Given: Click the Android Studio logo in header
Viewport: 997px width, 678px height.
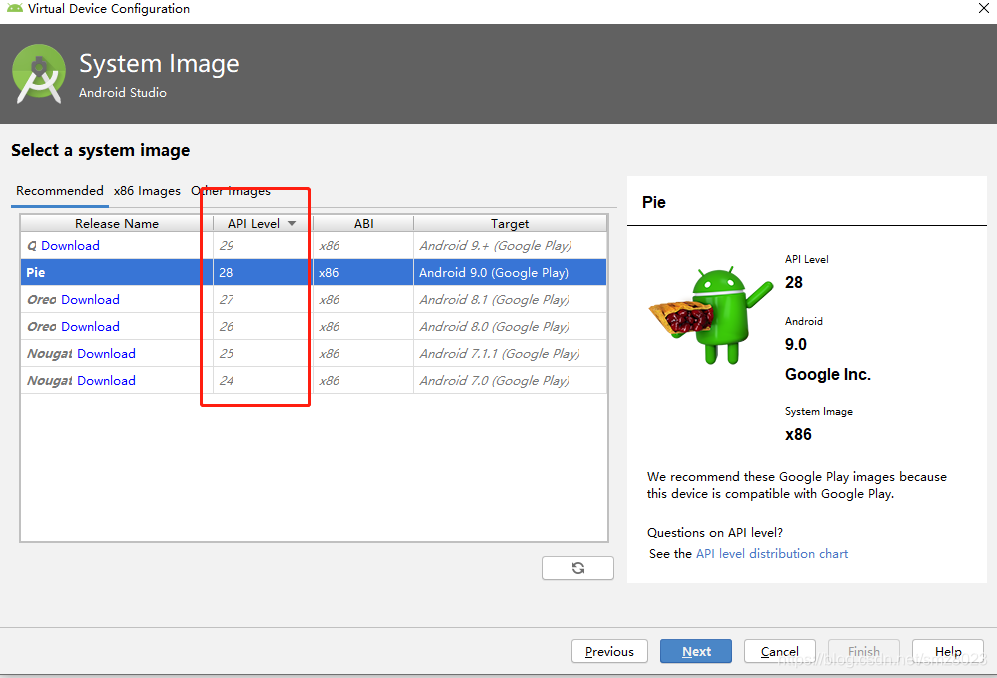Looking at the screenshot, I should point(39,74).
